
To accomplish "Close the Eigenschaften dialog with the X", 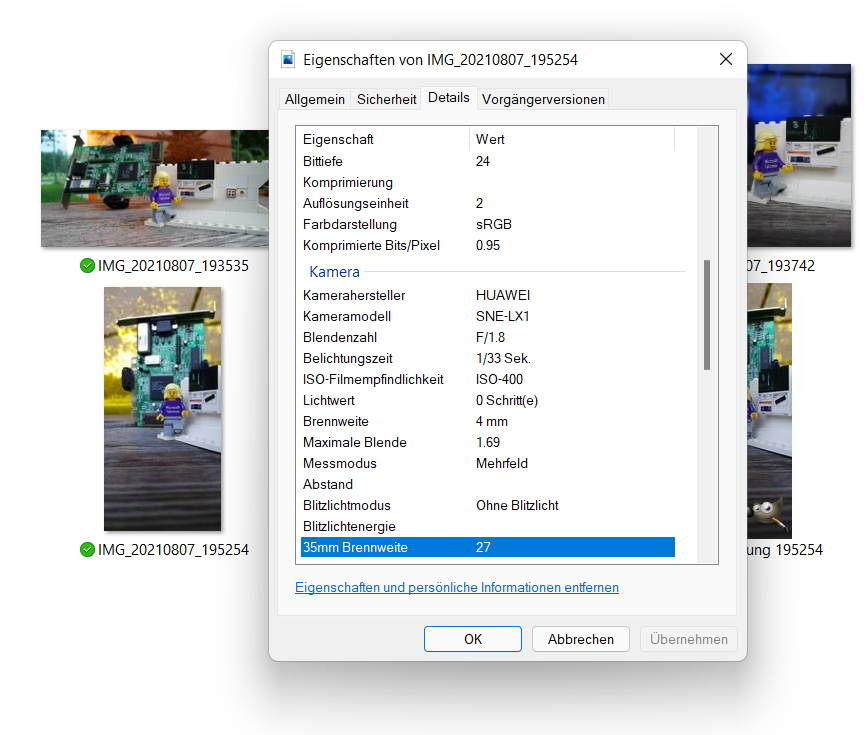I will (726, 59).
